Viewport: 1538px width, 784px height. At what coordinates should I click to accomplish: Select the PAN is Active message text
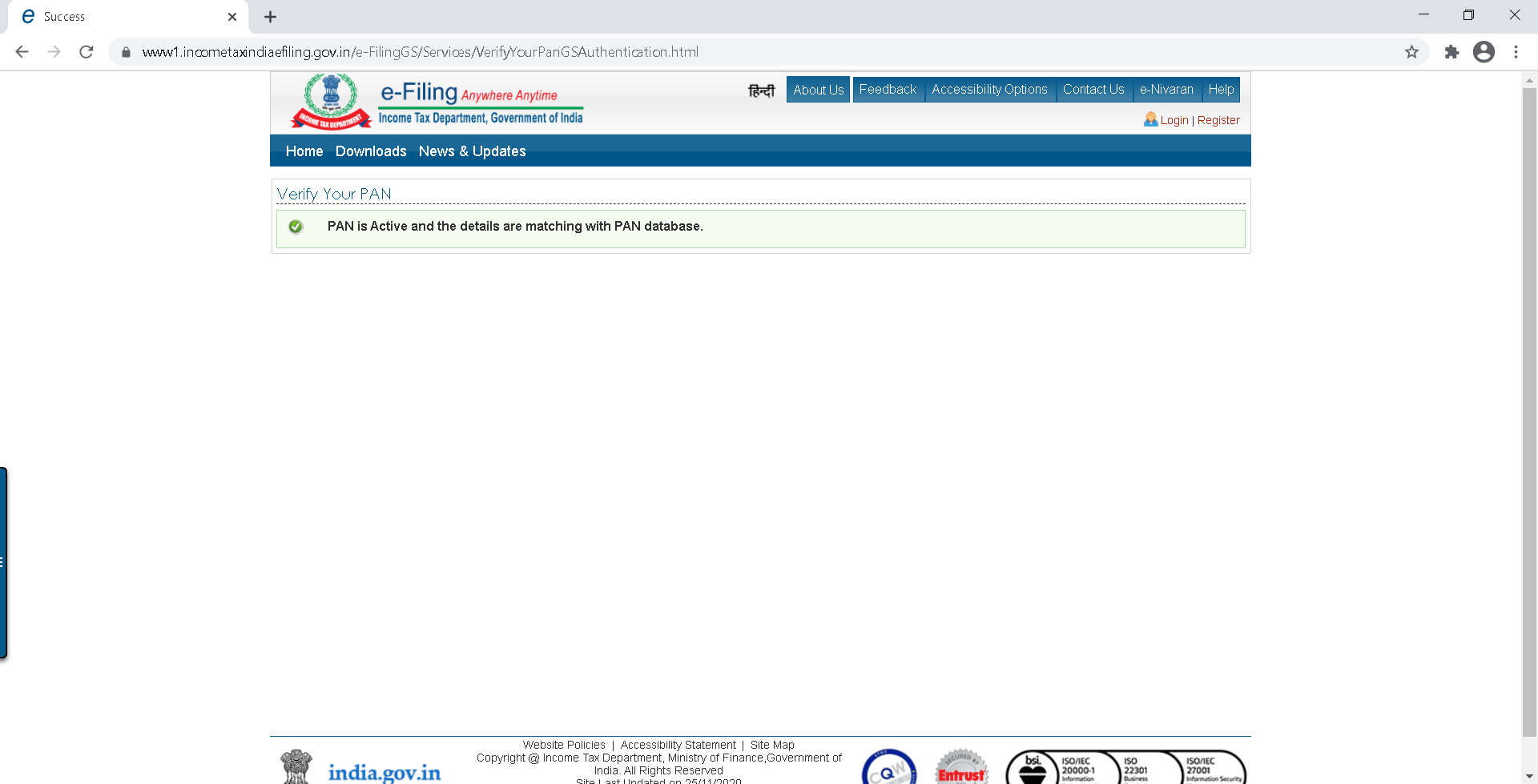[515, 227]
